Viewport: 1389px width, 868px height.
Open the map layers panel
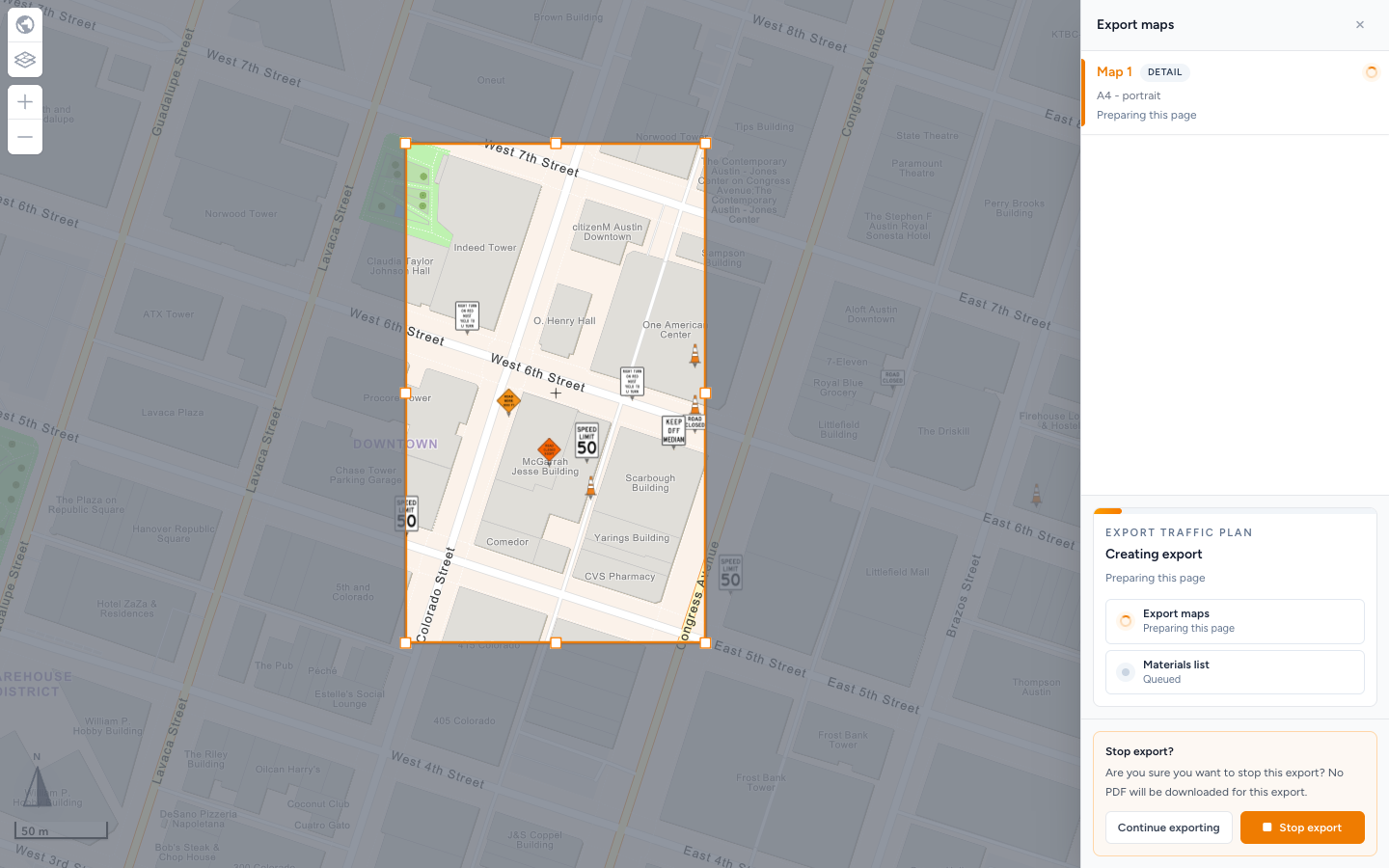pyautogui.click(x=25, y=60)
